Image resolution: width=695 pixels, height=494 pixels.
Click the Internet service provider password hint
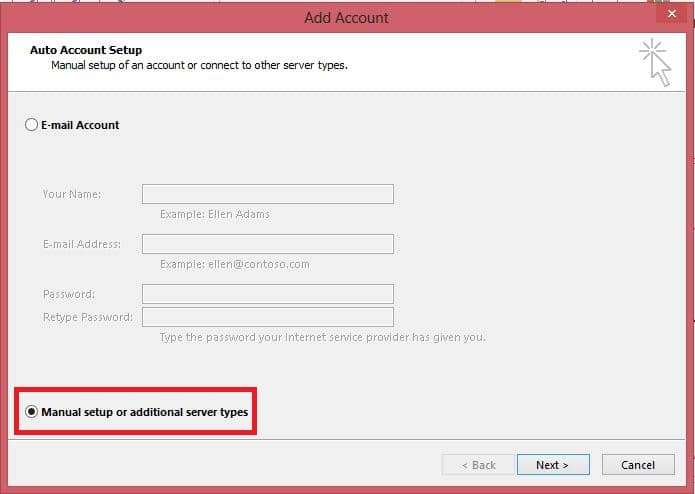pyautogui.click(x=322, y=337)
